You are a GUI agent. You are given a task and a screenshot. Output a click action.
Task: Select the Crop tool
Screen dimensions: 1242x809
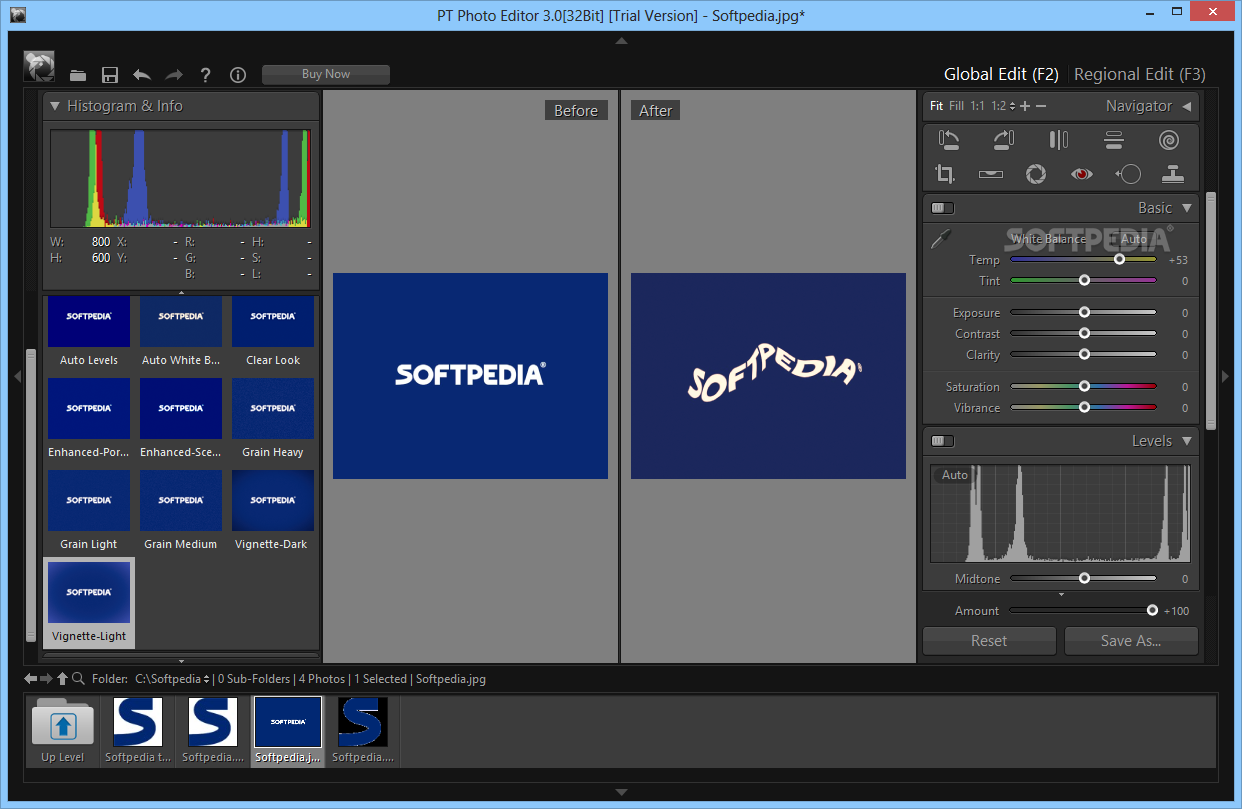[945, 174]
